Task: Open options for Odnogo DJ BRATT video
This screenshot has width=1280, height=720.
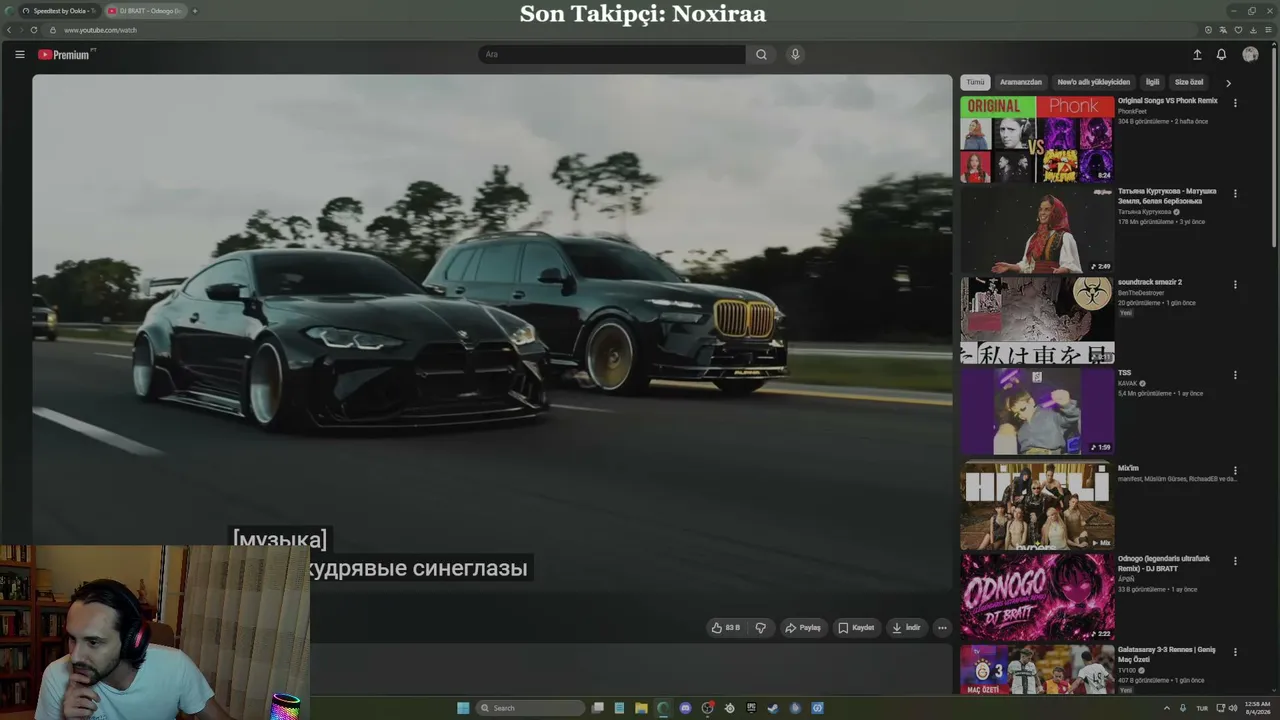Action: click(x=1235, y=561)
